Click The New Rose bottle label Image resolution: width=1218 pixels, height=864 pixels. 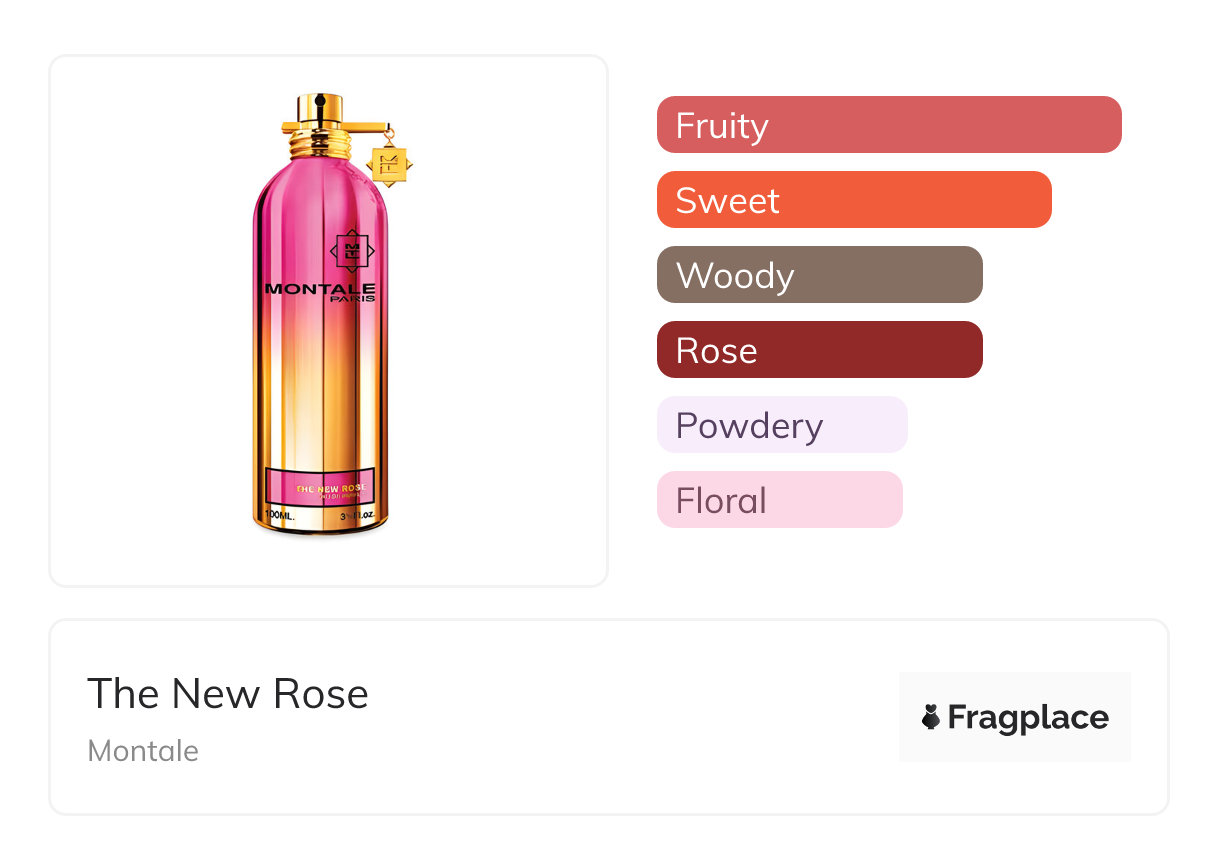point(319,486)
